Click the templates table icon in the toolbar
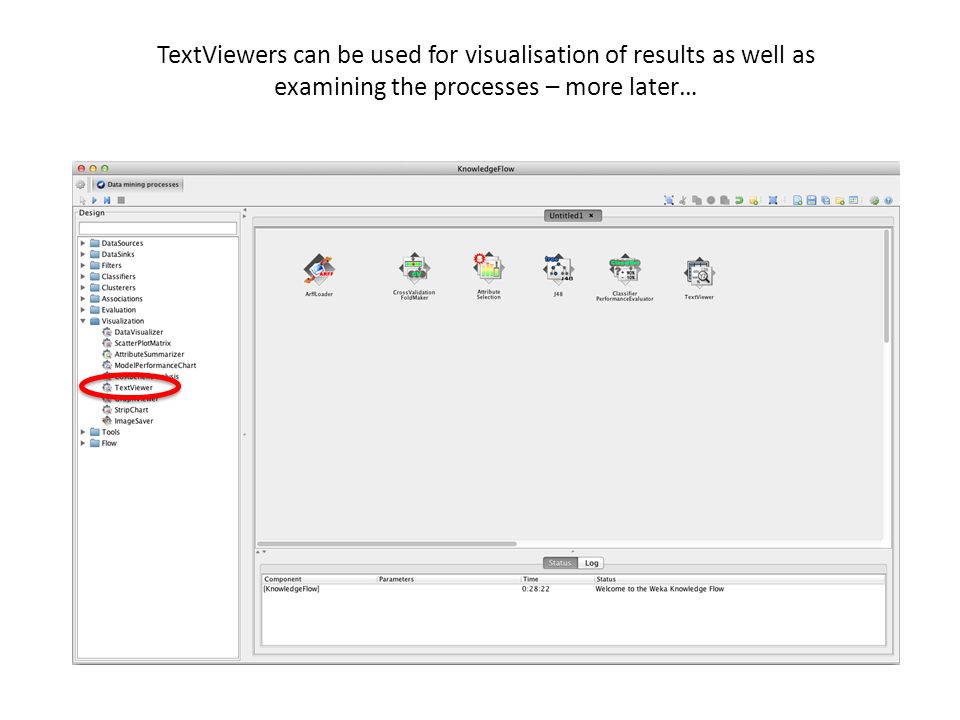The height and width of the screenshot is (720, 960). [x=853, y=200]
